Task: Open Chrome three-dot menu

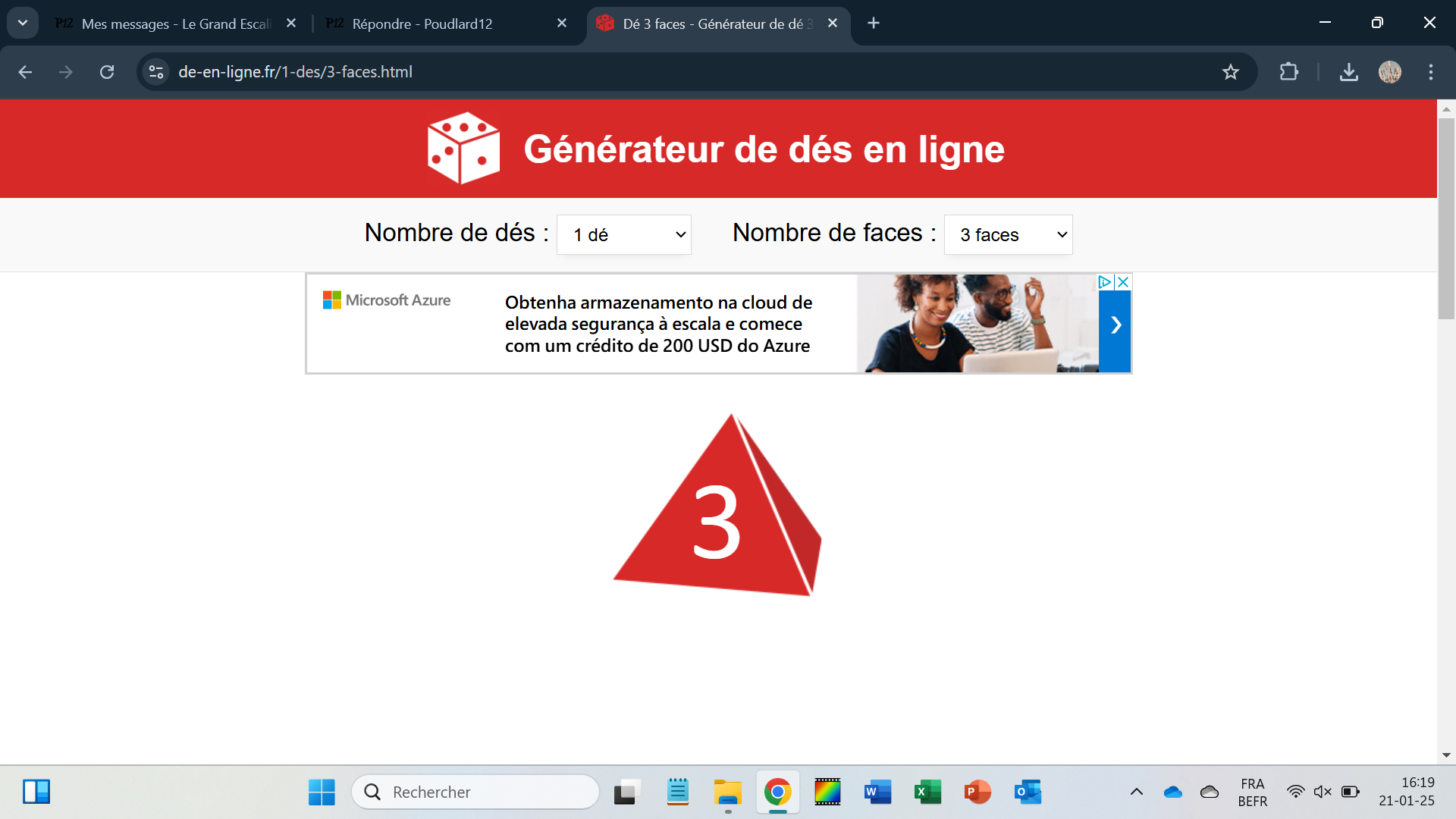Action: pyautogui.click(x=1430, y=72)
